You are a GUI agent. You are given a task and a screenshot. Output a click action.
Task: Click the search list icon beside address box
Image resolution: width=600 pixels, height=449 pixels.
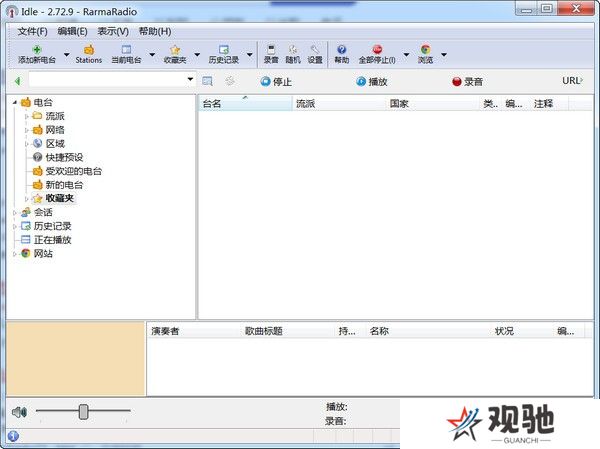point(207,81)
